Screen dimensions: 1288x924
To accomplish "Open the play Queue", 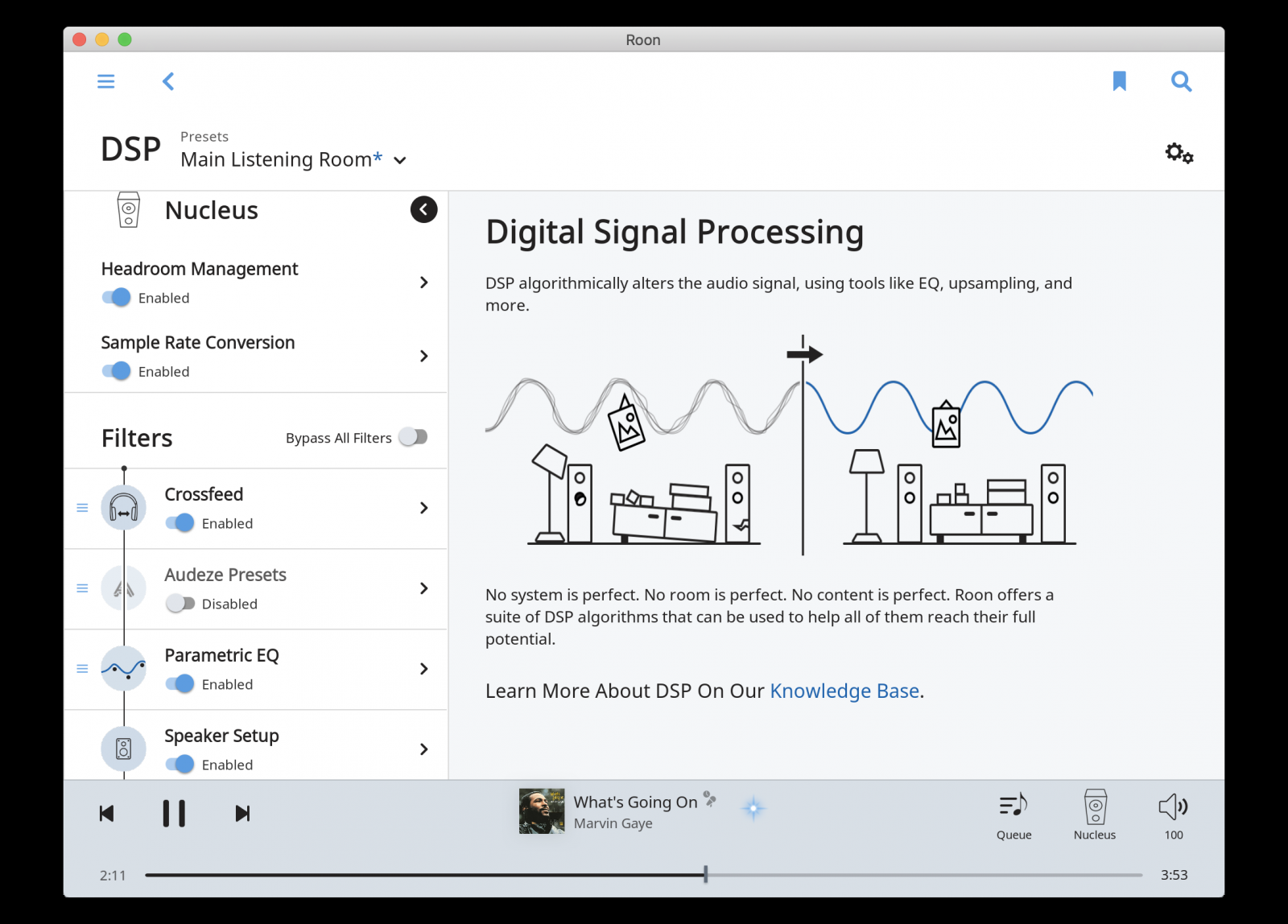I will click(1013, 815).
